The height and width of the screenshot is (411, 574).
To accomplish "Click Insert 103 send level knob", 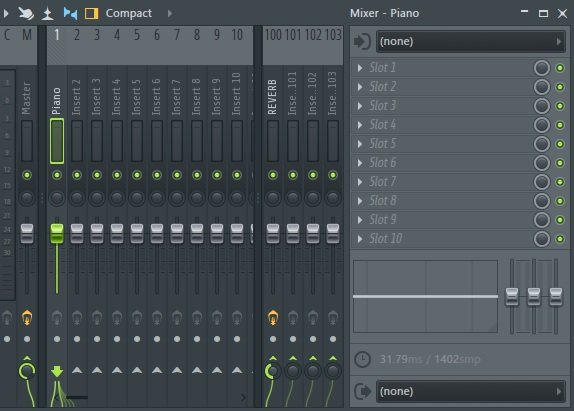I will click(332, 371).
